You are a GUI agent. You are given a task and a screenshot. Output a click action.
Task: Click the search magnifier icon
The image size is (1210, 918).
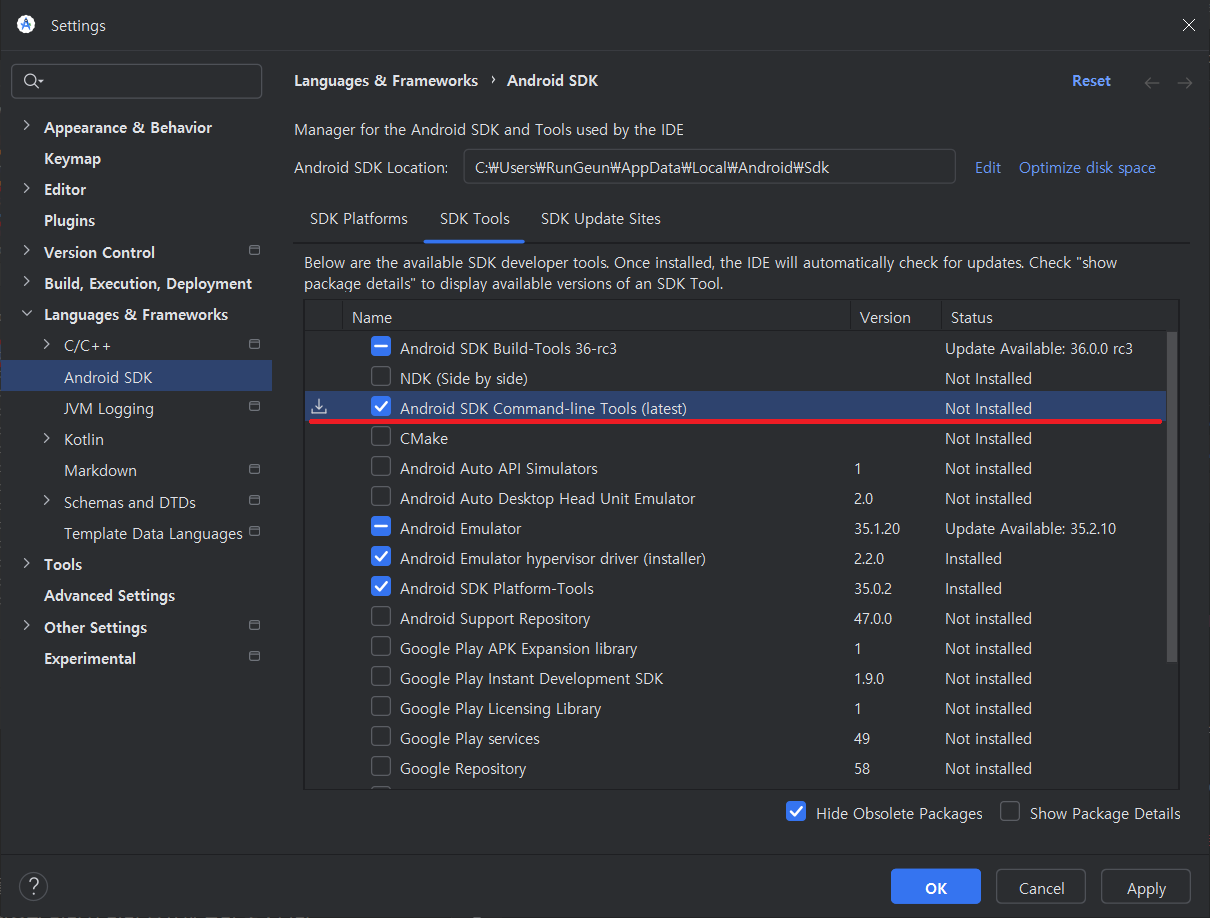(31, 81)
